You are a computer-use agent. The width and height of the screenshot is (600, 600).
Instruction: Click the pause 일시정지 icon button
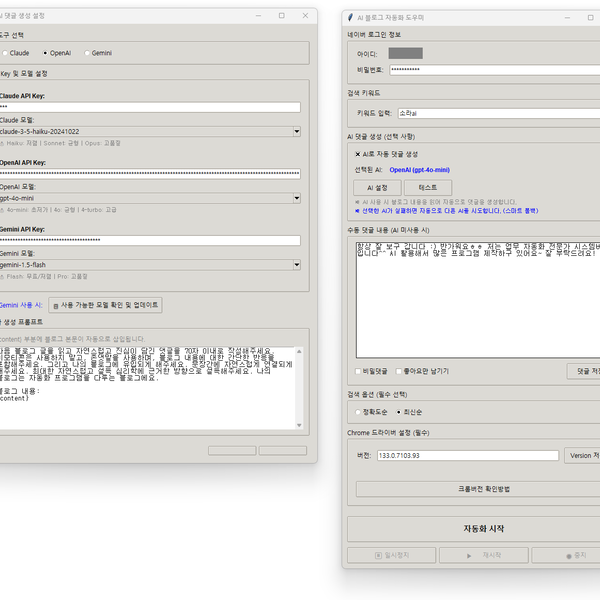(x=391, y=555)
